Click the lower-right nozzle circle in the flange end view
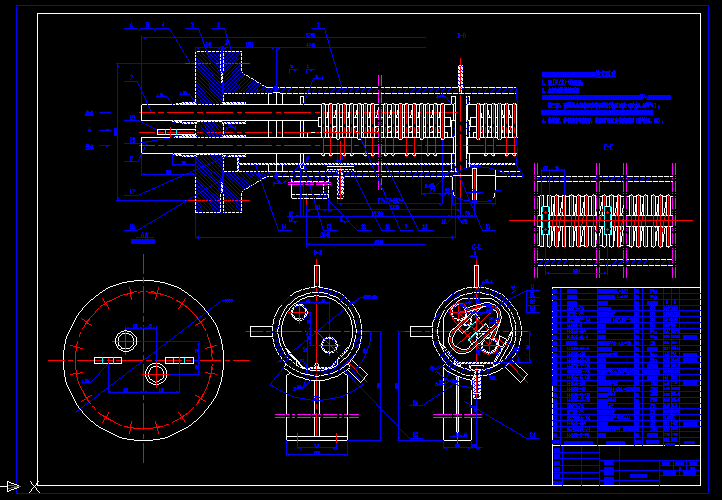The width and height of the screenshot is (722, 500). point(156,374)
